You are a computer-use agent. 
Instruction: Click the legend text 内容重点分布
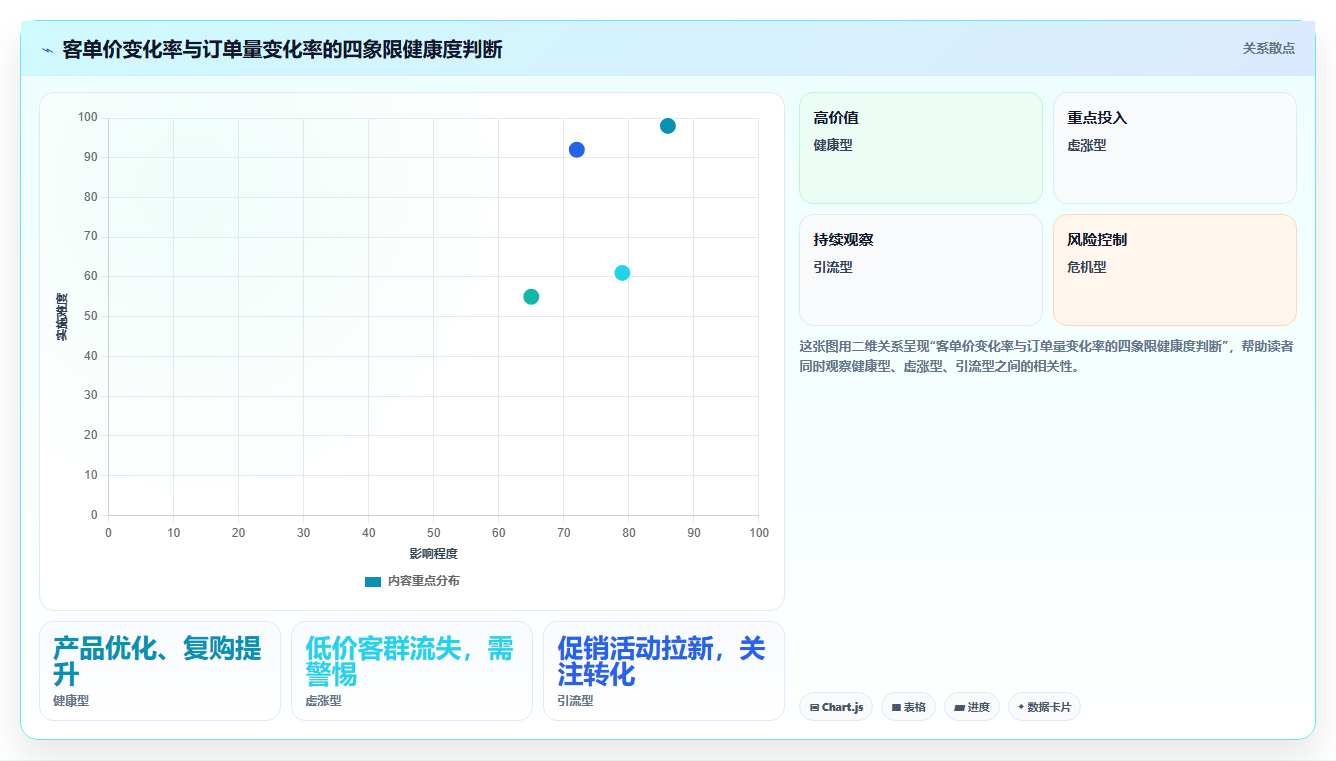point(424,581)
